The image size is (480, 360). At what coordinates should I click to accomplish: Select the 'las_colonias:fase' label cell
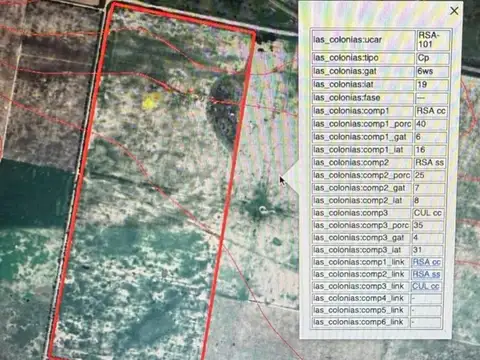pyautogui.click(x=363, y=98)
